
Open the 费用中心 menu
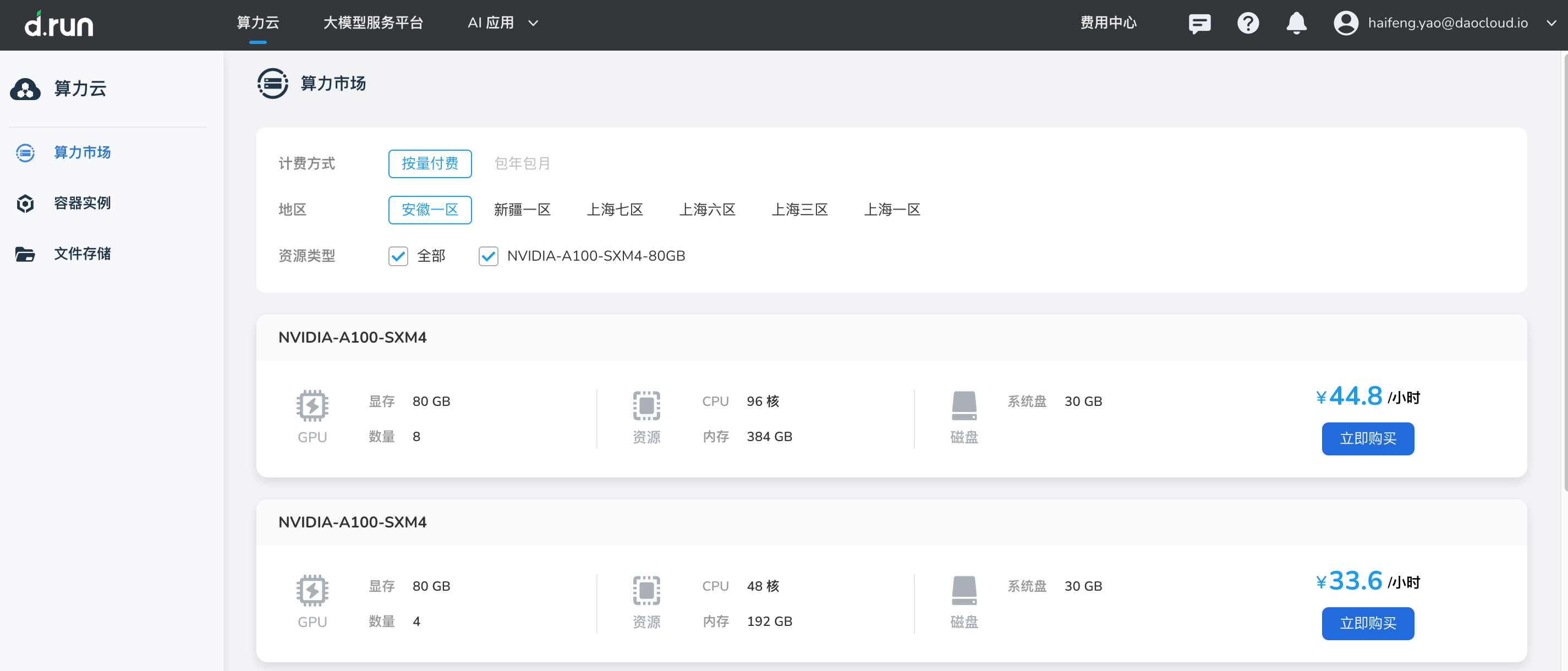pos(1108,23)
